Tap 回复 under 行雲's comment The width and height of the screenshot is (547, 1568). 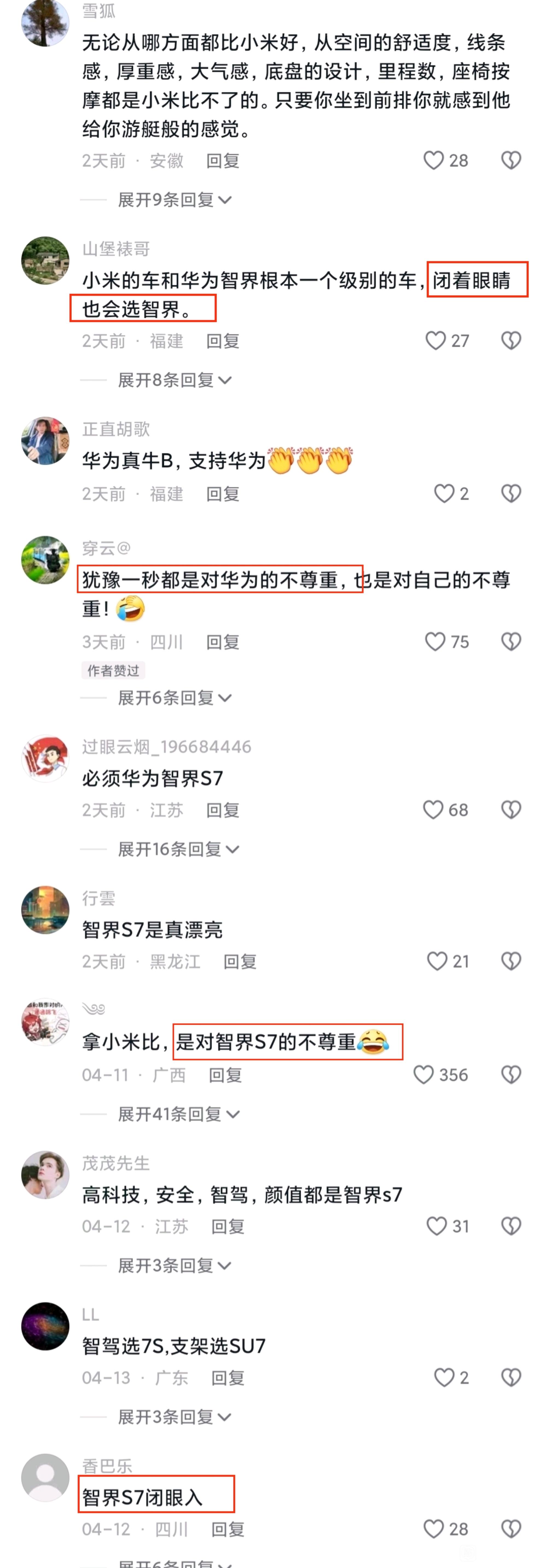pos(240,961)
